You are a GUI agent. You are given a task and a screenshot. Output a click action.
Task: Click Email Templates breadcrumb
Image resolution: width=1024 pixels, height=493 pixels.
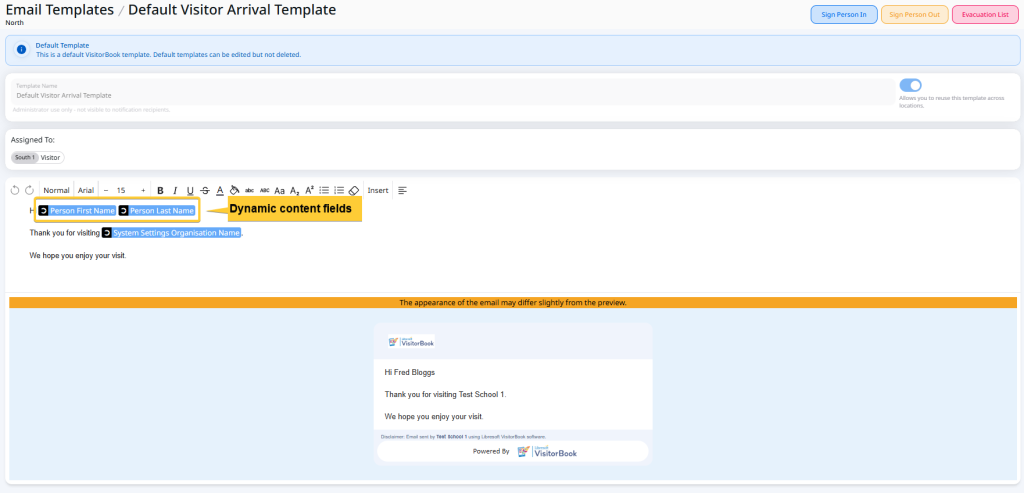pyautogui.click(x=58, y=10)
